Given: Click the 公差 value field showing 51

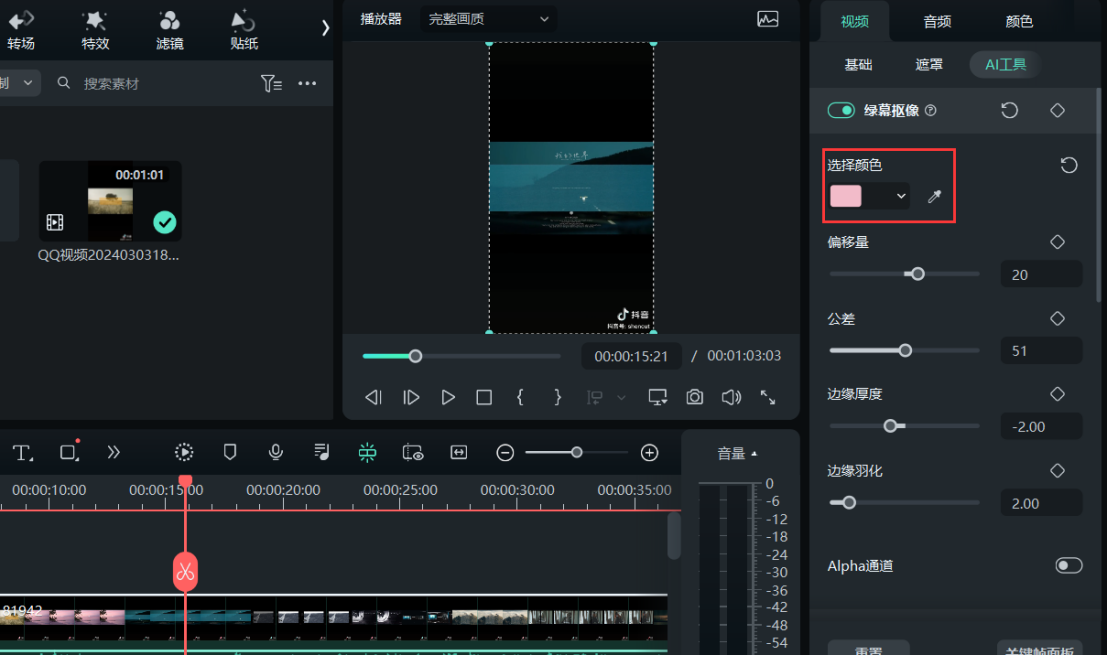Looking at the screenshot, I should coord(1040,351).
